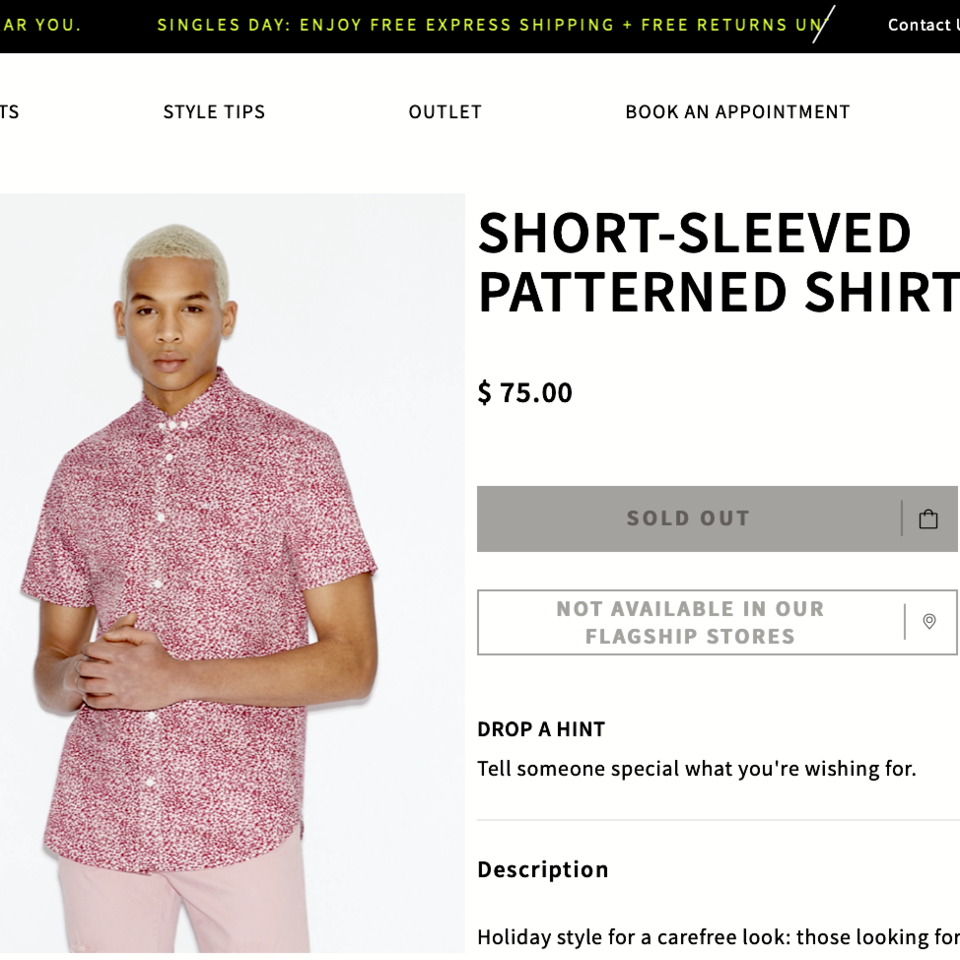Click the shopping bag icon

[928, 519]
